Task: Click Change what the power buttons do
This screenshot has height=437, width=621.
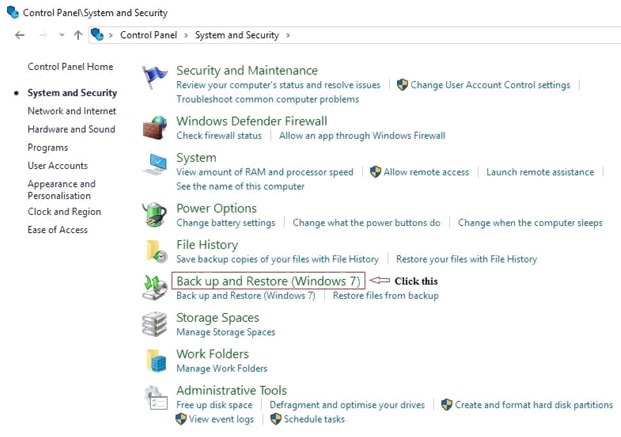Action: tap(366, 223)
